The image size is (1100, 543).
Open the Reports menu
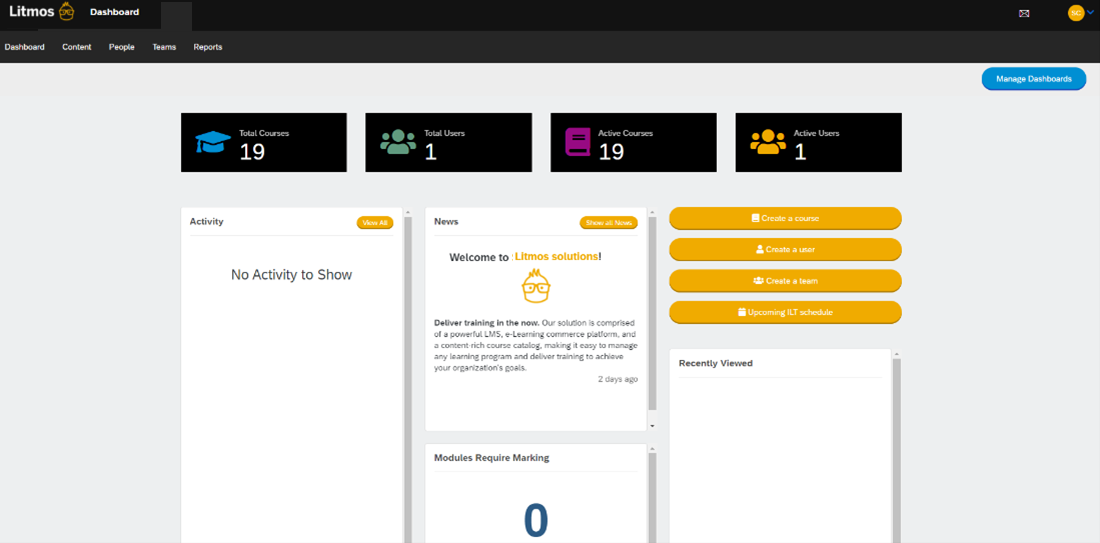point(208,47)
